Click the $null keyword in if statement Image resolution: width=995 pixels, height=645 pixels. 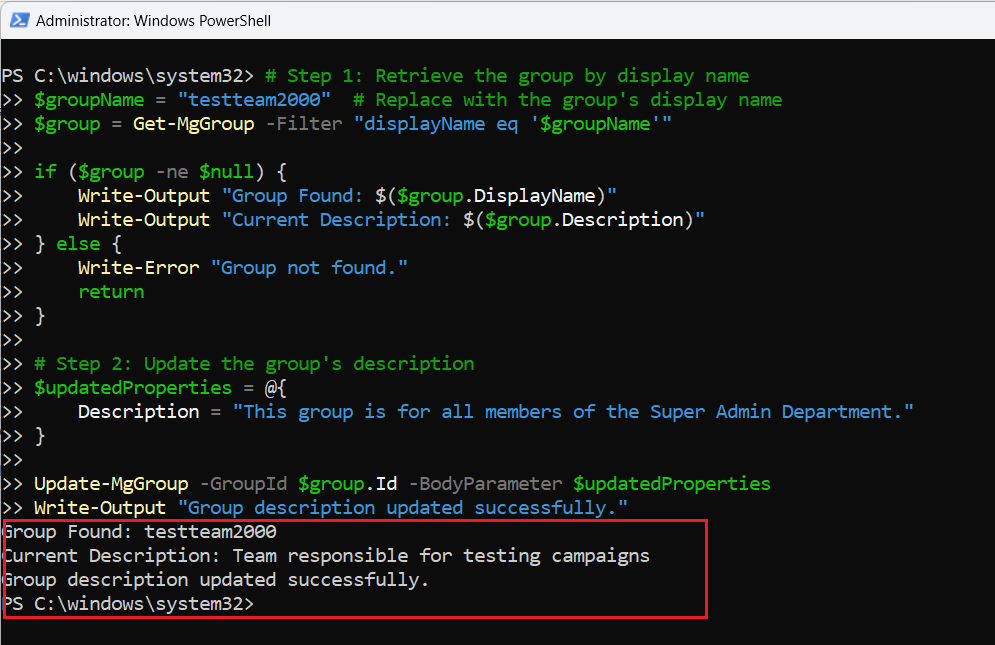(227, 172)
